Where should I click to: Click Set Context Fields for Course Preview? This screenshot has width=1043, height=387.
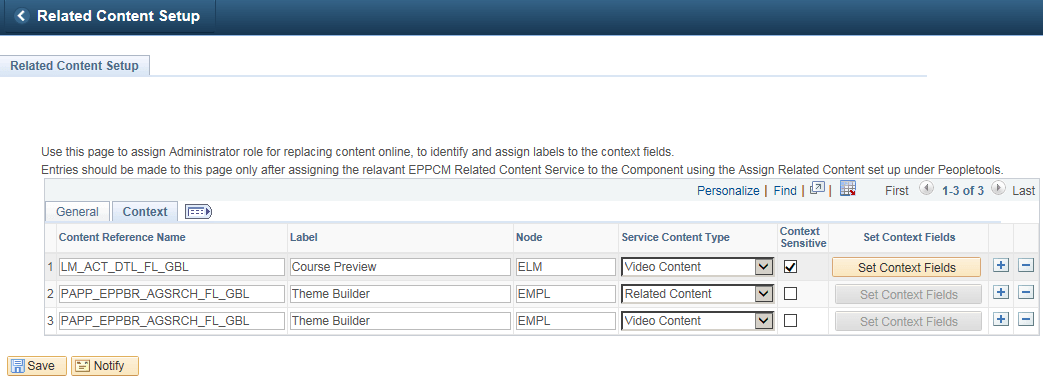coord(907,267)
